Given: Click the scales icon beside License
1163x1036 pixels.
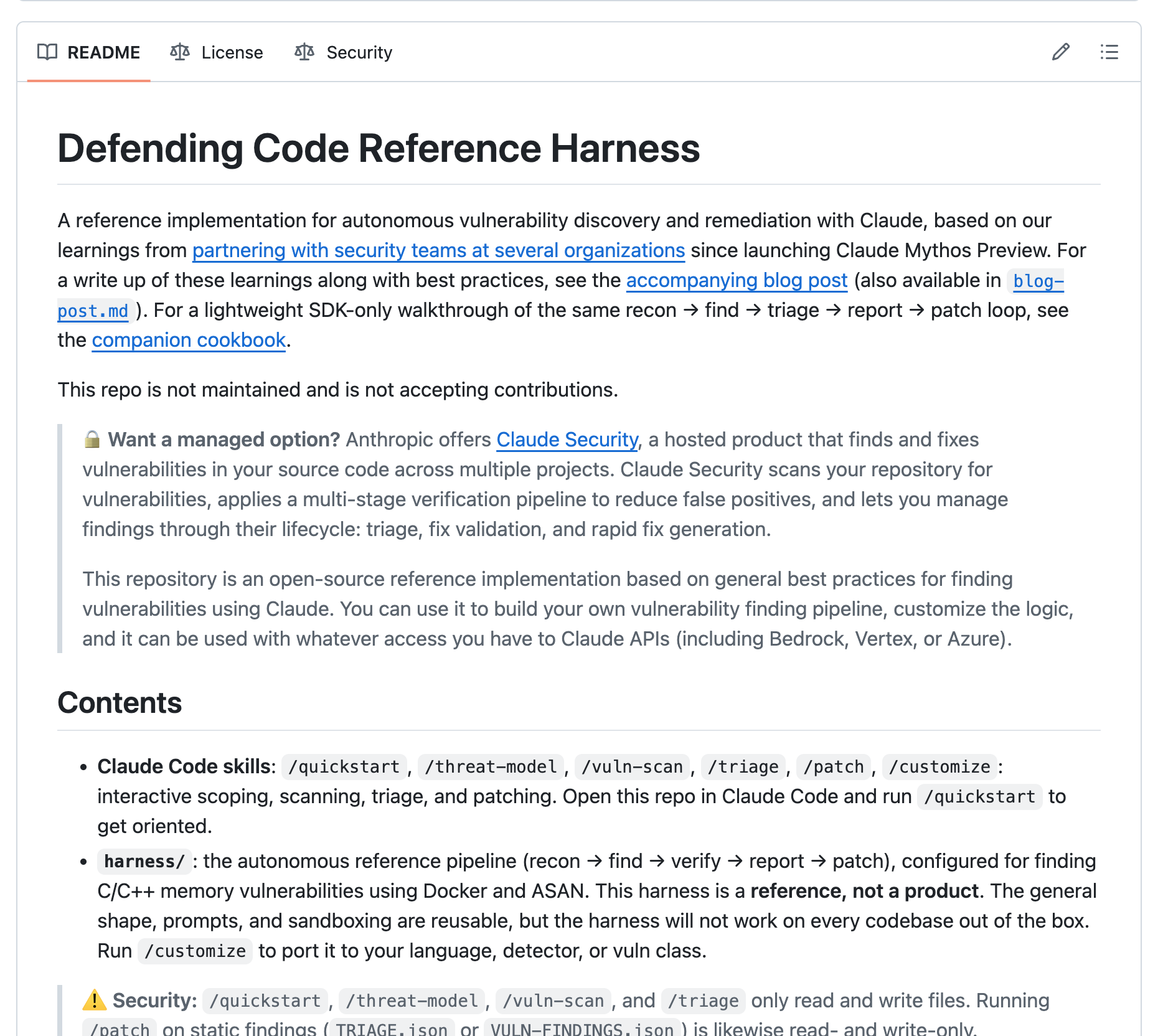Looking at the screenshot, I should pyautogui.click(x=180, y=52).
